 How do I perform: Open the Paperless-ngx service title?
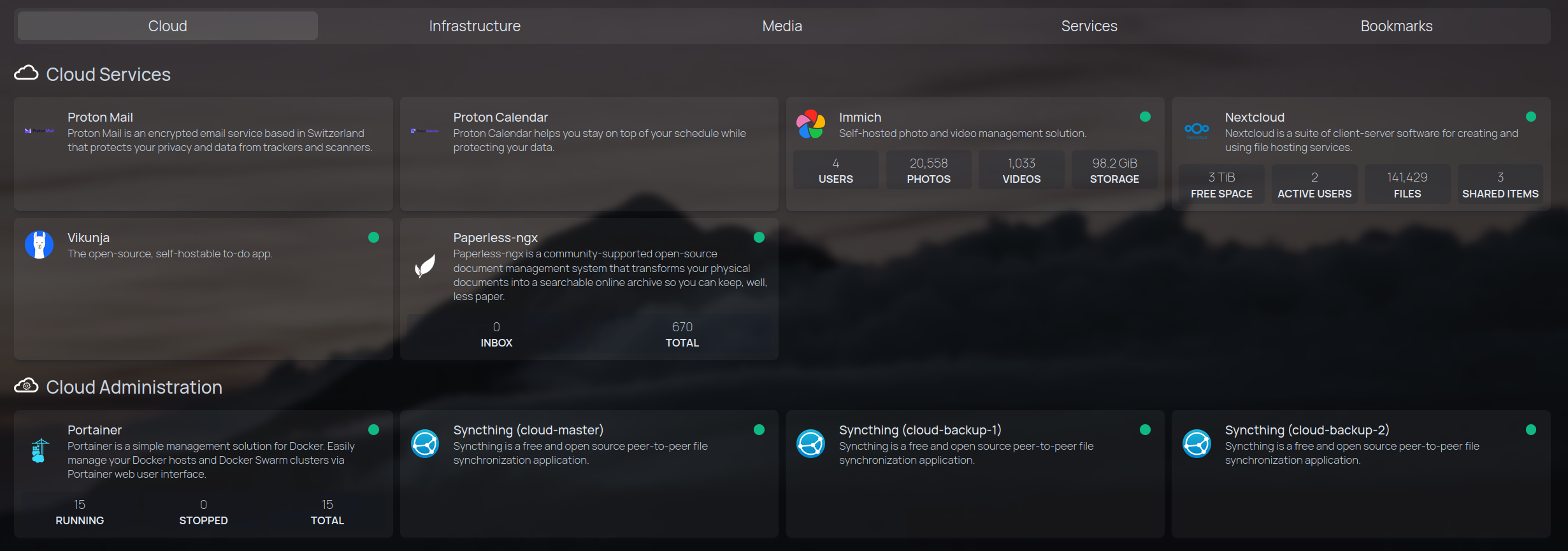495,238
